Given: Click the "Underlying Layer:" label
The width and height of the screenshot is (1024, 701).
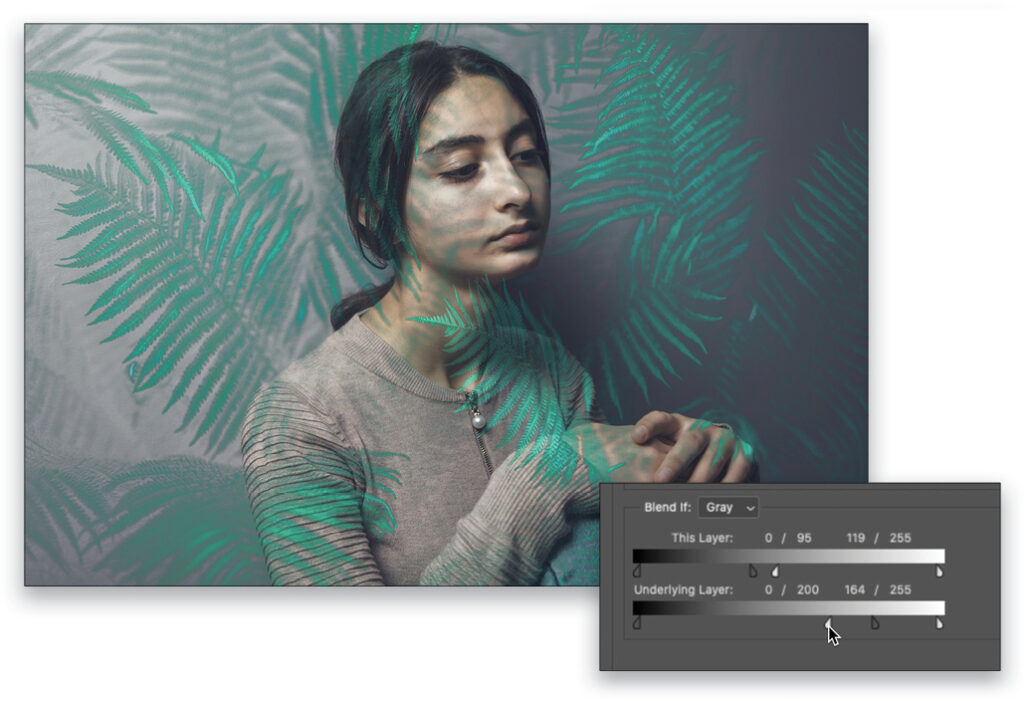Looking at the screenshot, I should 683,589.
